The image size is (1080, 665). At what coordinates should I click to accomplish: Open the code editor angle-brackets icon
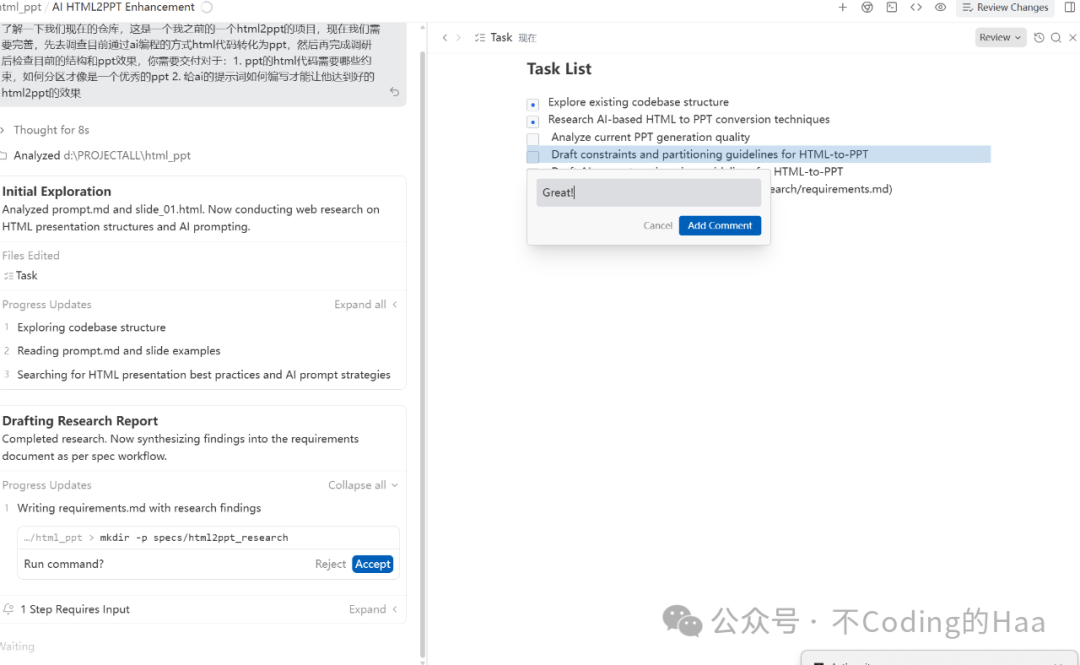916,8
